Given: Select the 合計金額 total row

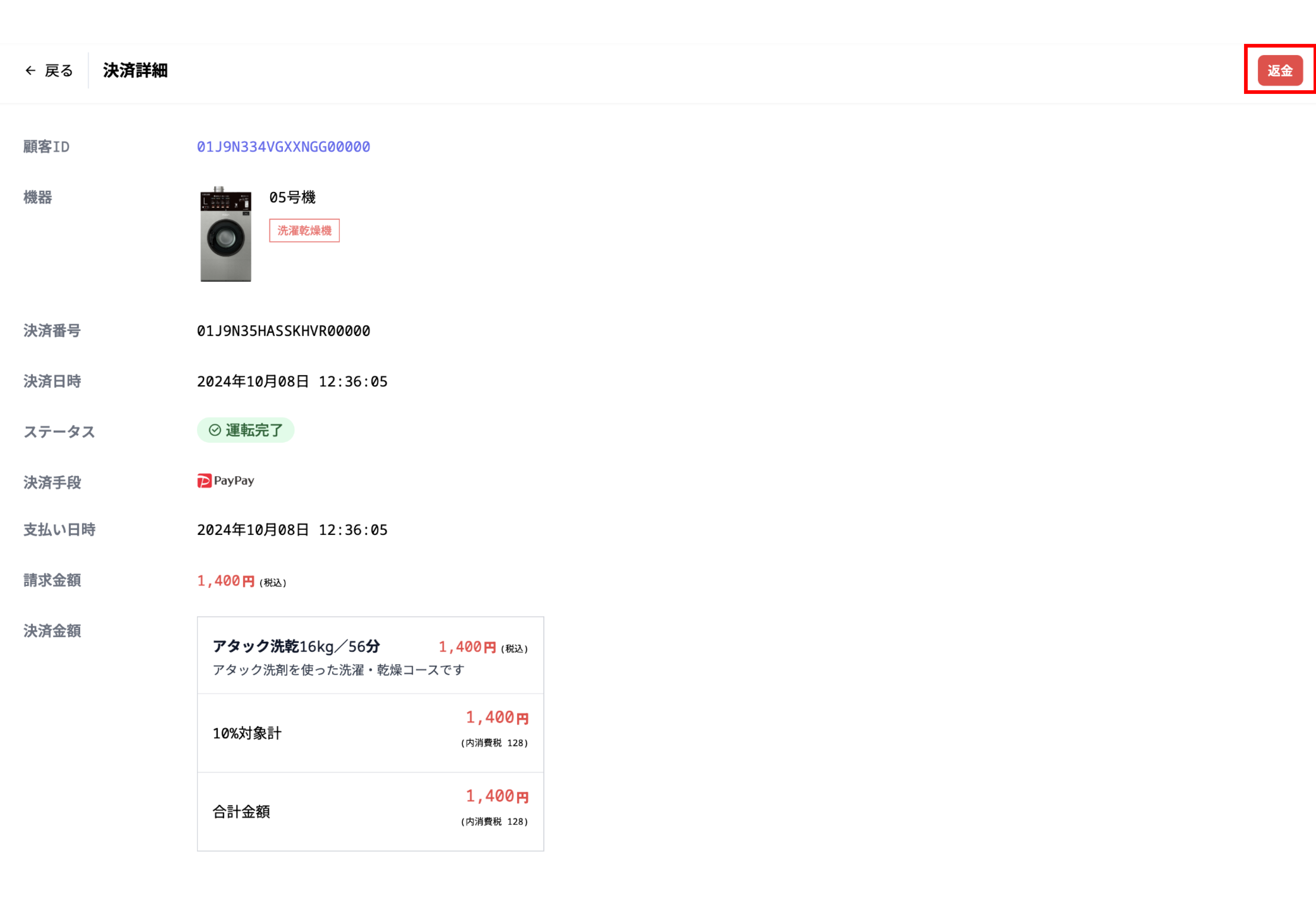Looking at the screenshot, I should 370,811.
